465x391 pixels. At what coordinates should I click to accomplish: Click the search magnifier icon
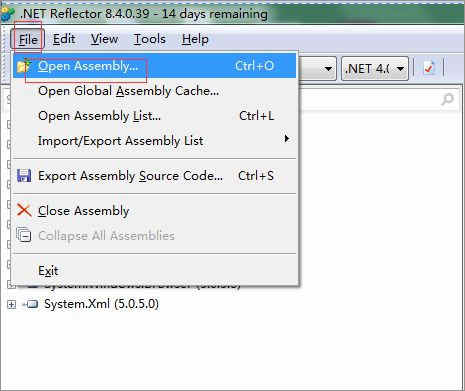pos(447,99)
